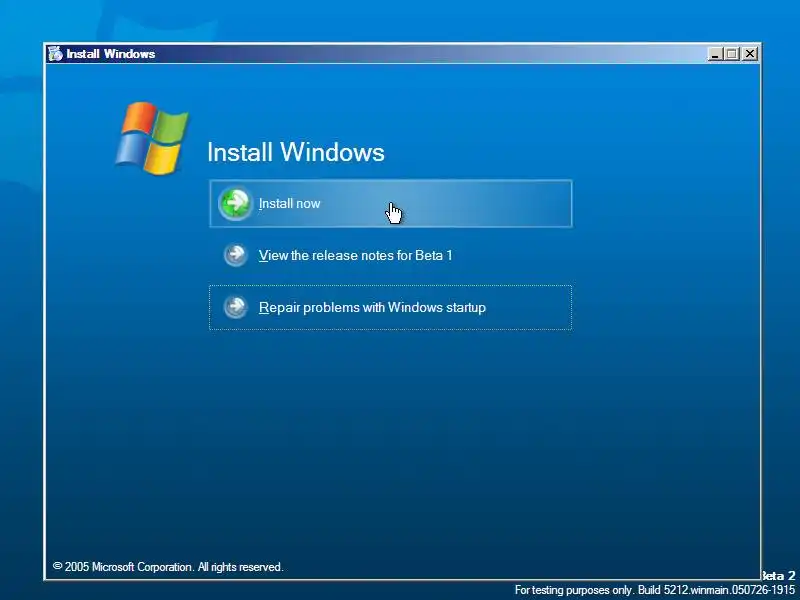Click the Install Windows title bar text

111,54
